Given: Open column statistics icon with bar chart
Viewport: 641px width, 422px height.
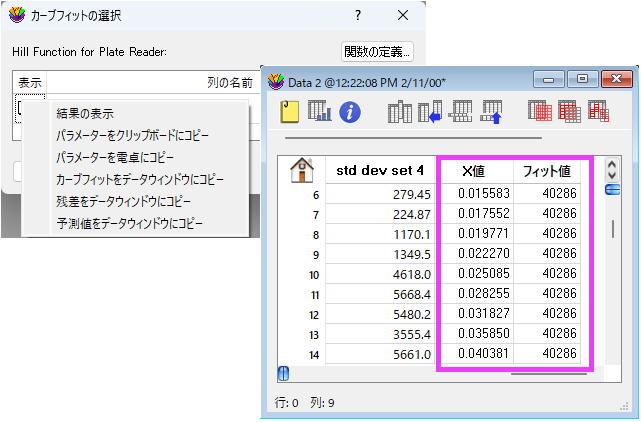Looking at the screenshot, I should (320, 112).
